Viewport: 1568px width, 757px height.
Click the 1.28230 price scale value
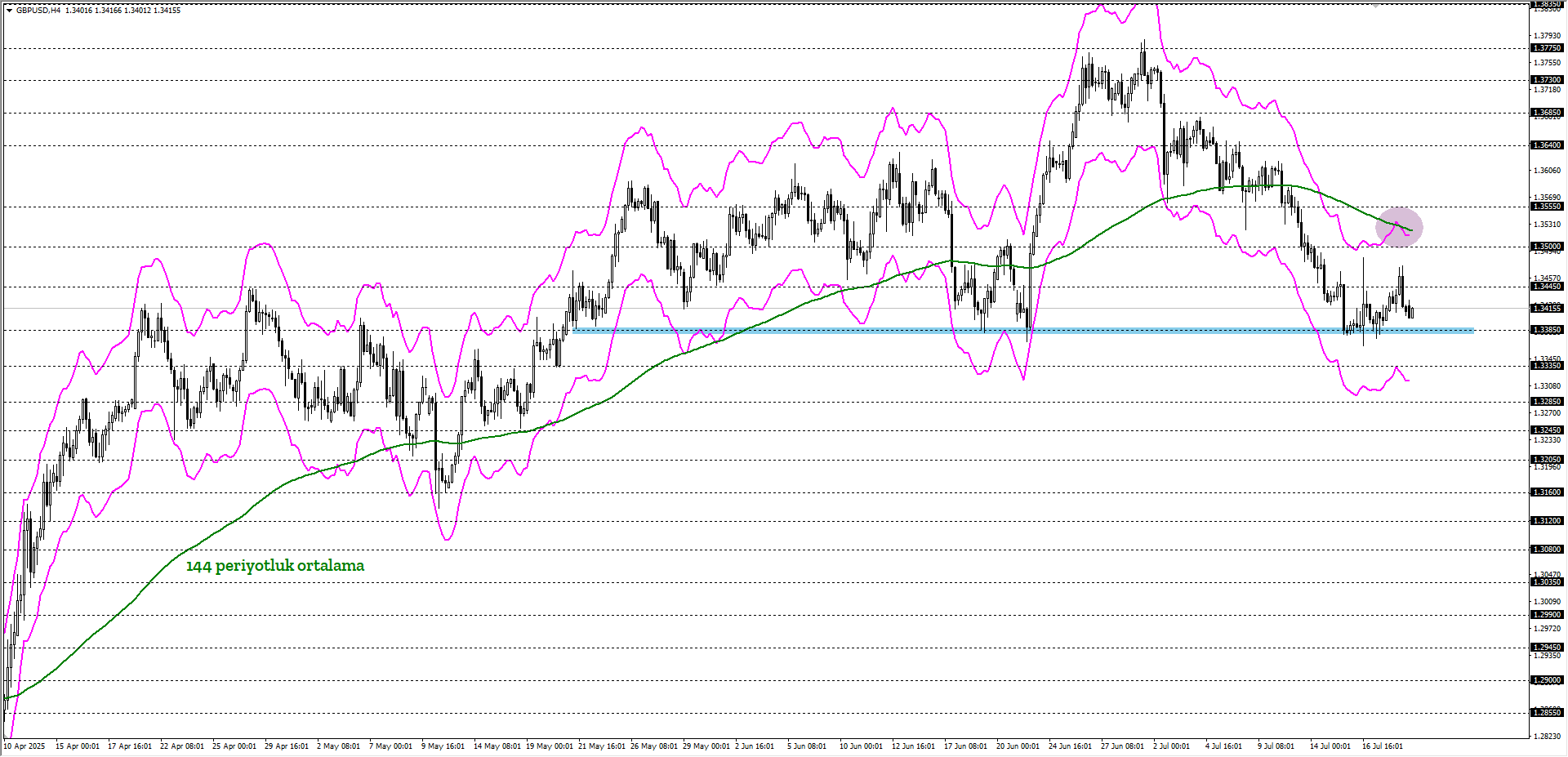(x=1548, y=736)
